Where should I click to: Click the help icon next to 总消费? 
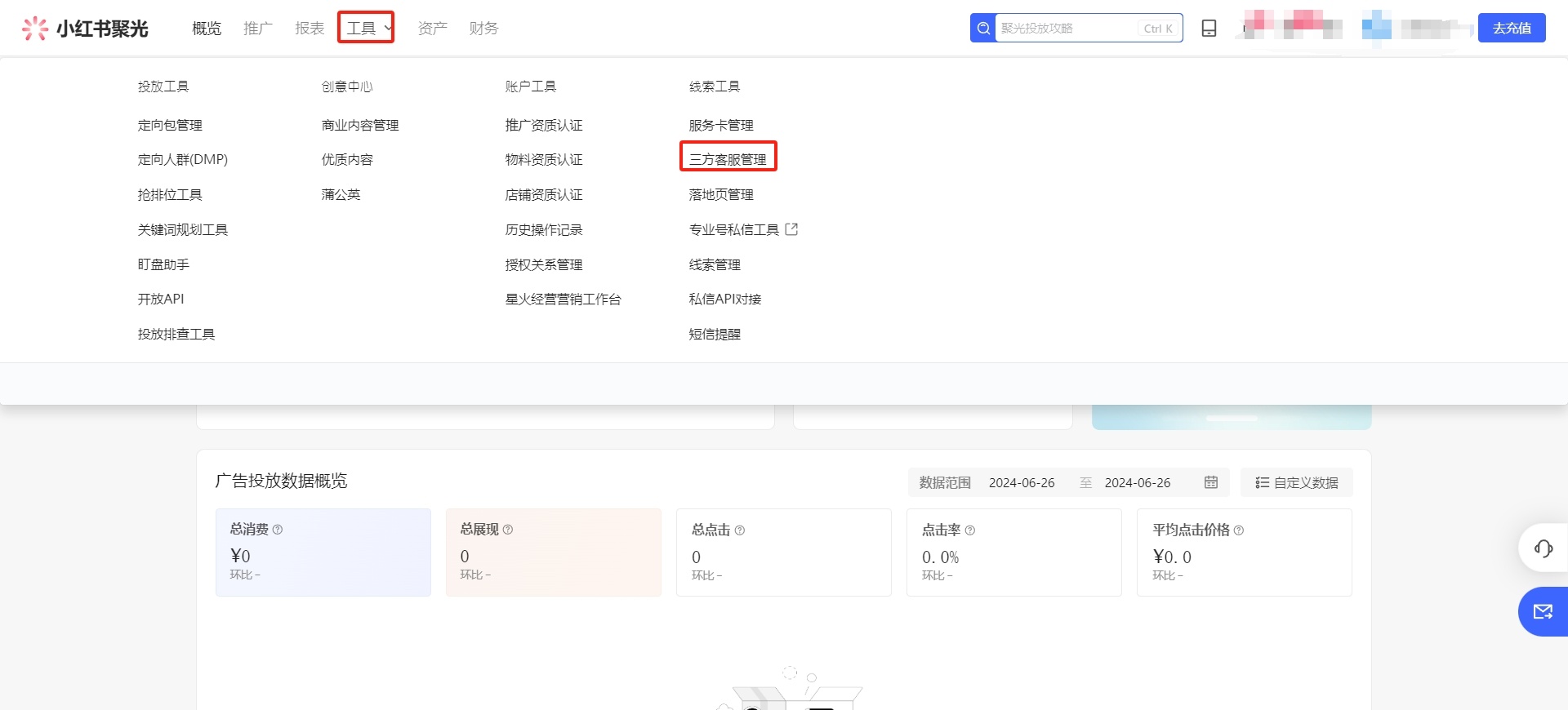pos(278,530)
